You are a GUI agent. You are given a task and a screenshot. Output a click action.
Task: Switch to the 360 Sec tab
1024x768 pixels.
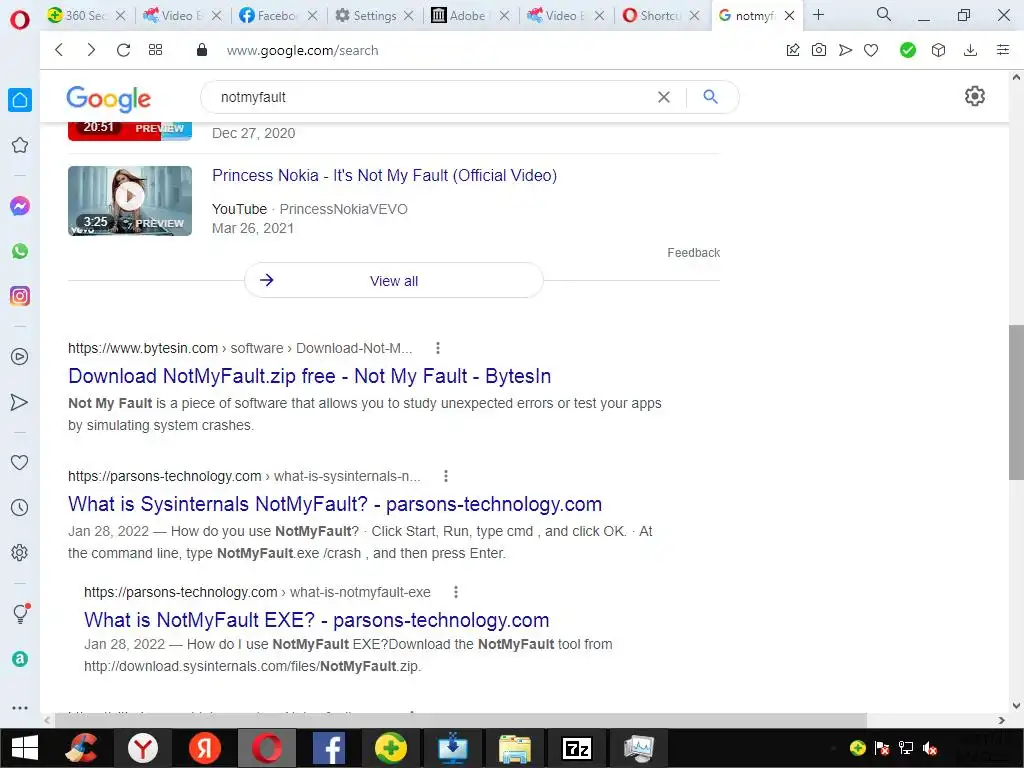point(77,15)
